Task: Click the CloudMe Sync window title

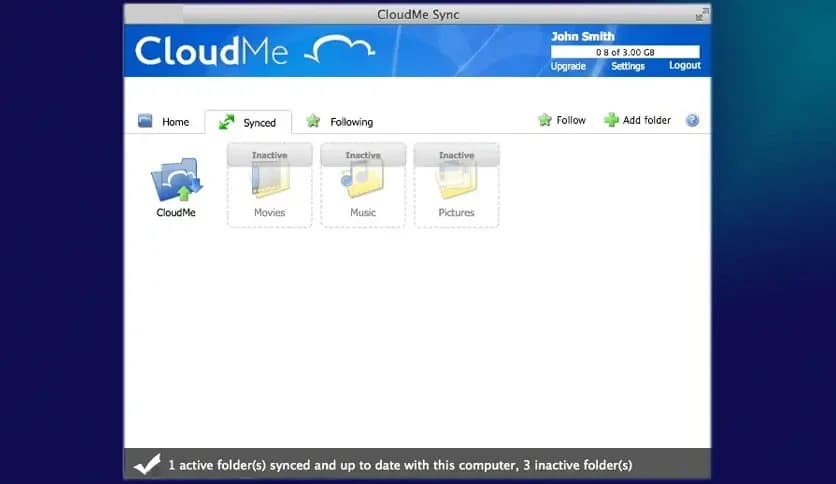Action: tap(418, 14)
